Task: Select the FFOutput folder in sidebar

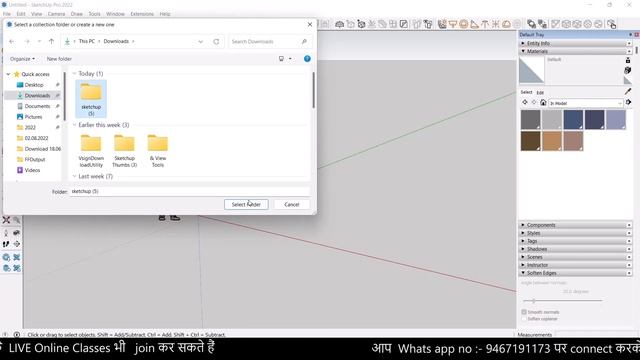Action: click(x=35, y=160)
